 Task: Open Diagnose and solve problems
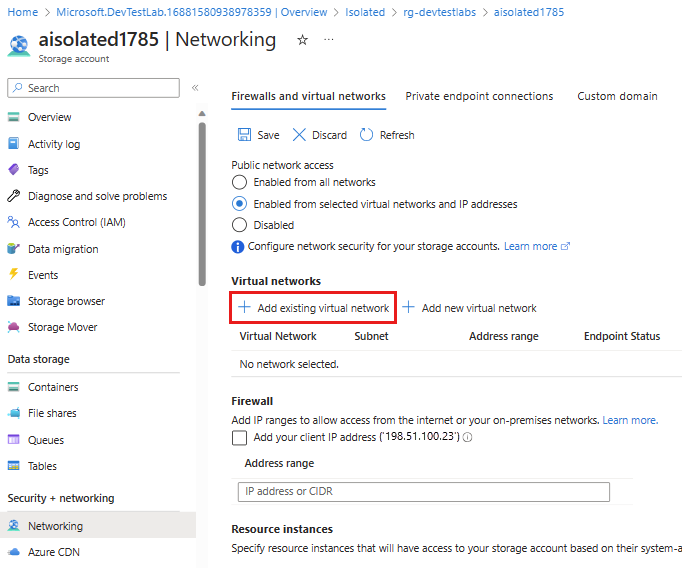click(x=98, y=196)
